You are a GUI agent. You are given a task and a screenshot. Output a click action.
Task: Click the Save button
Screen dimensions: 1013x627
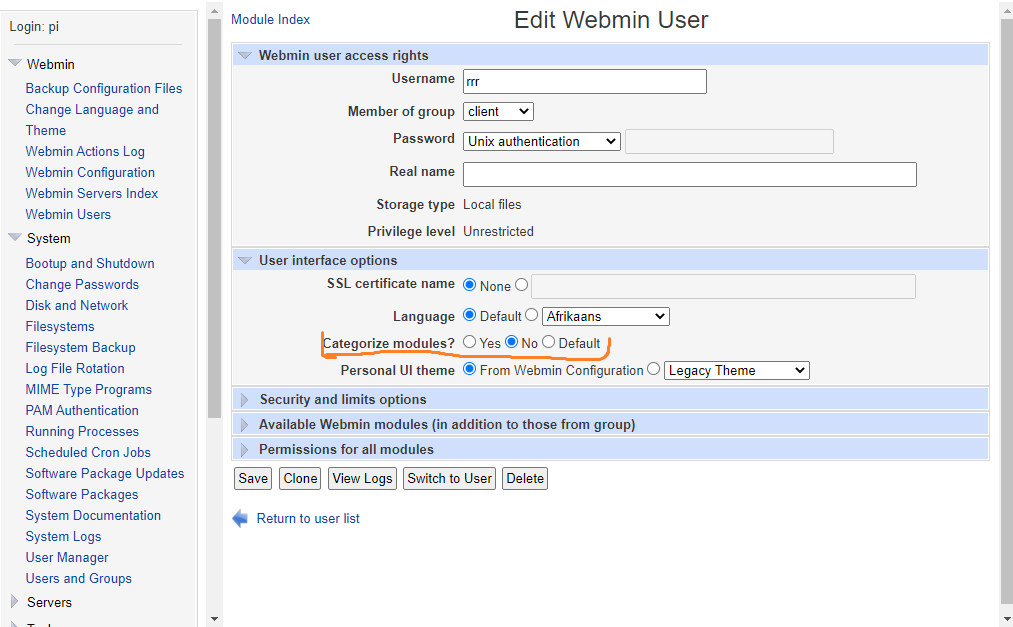click(252, 478)
